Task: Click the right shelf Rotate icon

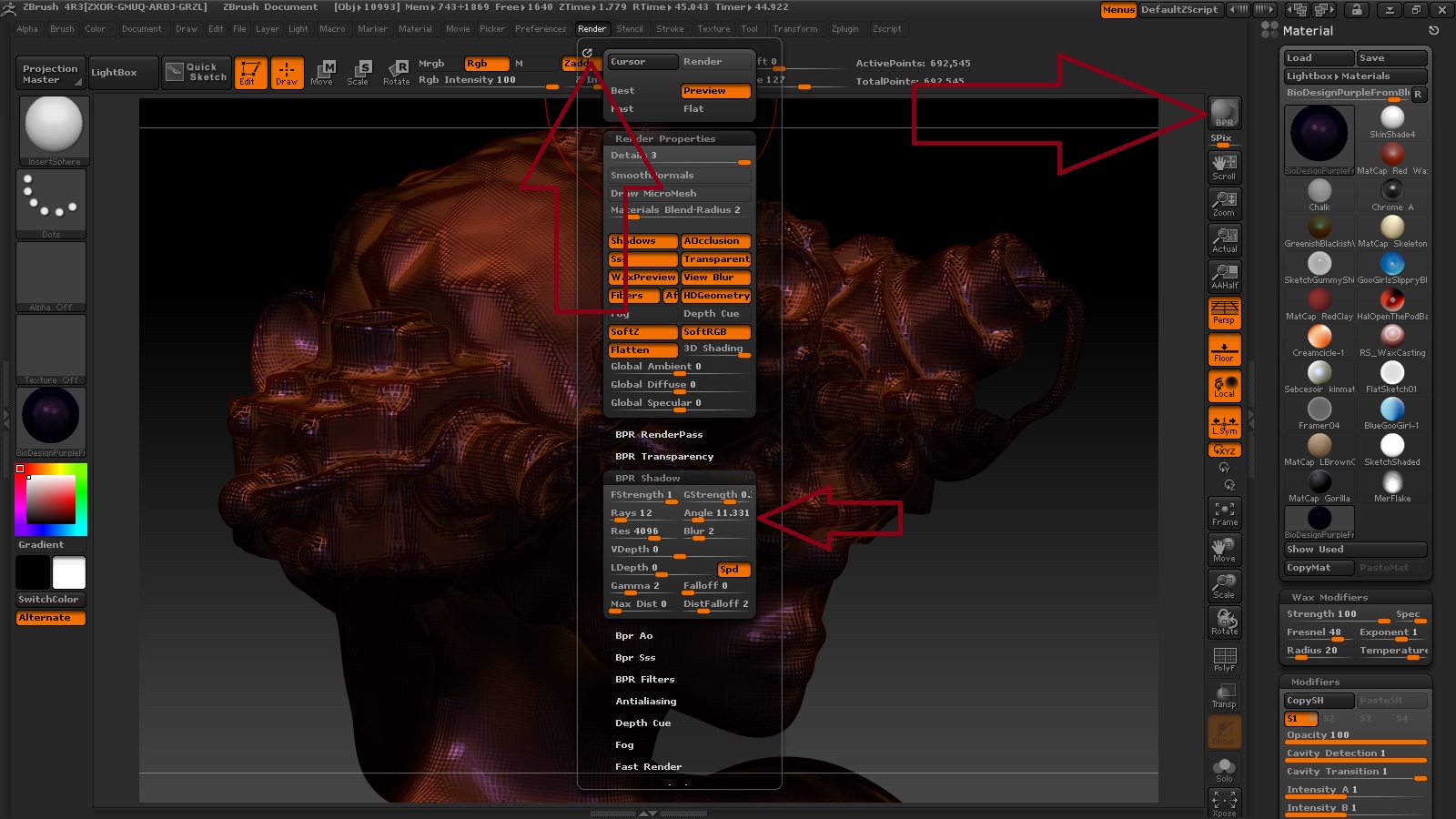Action: [1224, 622]
